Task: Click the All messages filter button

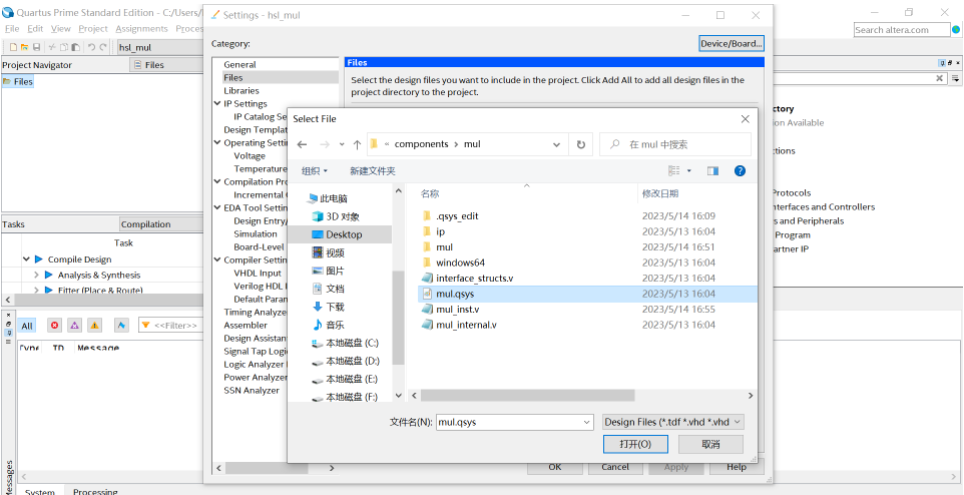Action: click(x=27, y=325)
